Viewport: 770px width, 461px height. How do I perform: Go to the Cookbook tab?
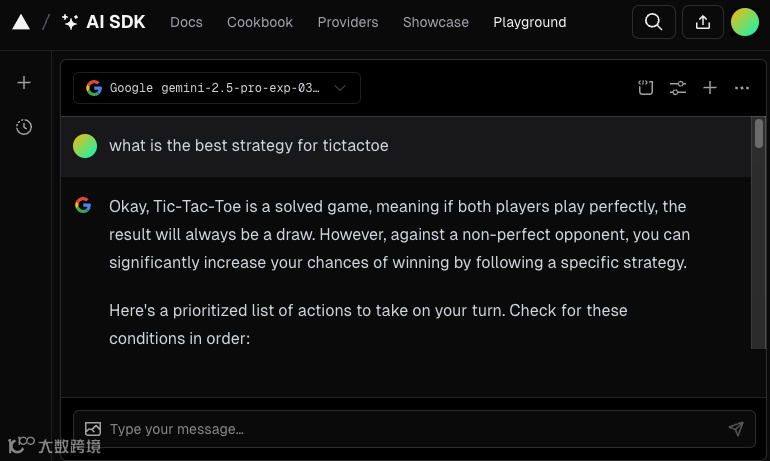[260, 22]
